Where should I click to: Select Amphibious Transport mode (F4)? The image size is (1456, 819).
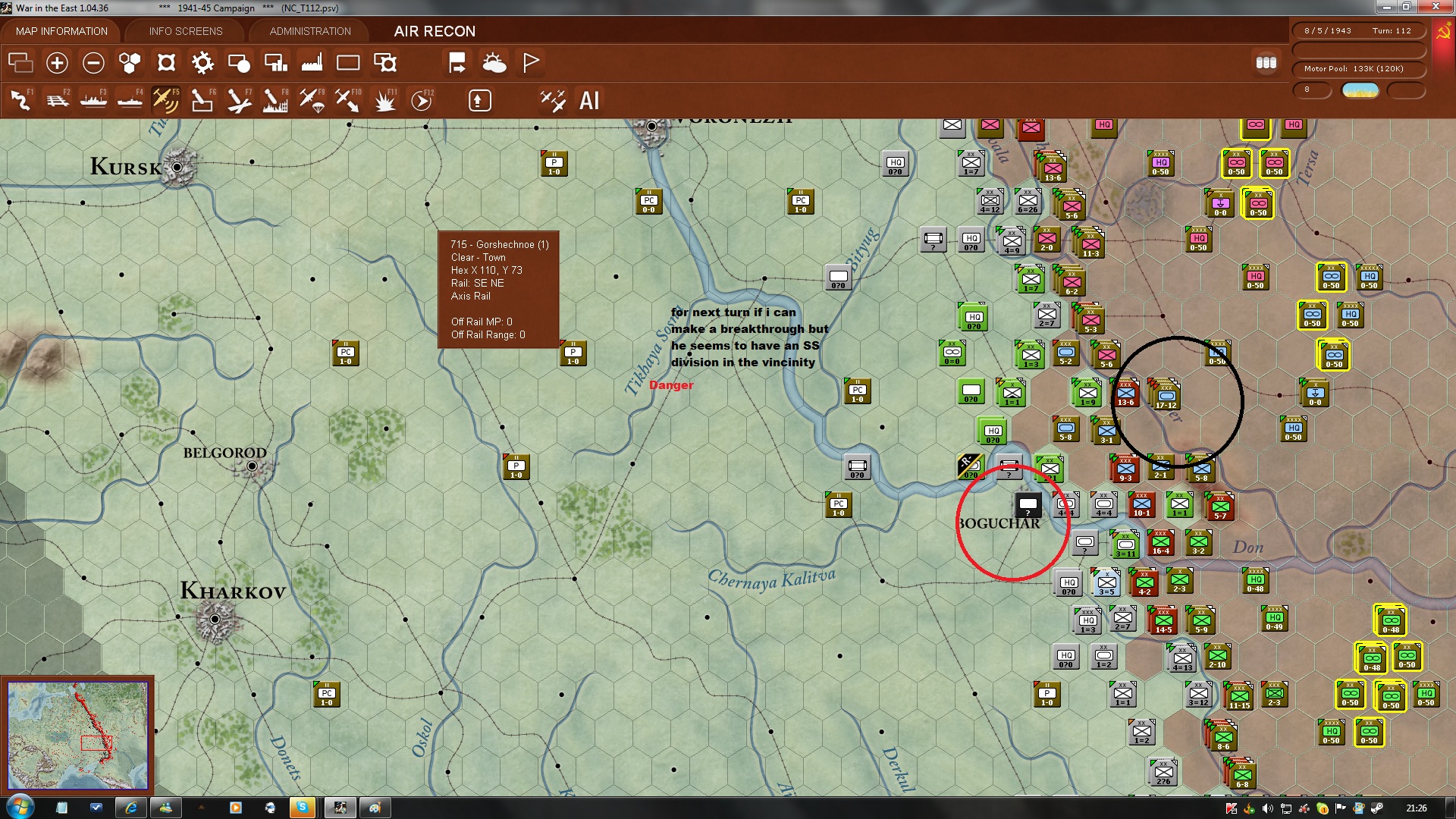[130, 100]
